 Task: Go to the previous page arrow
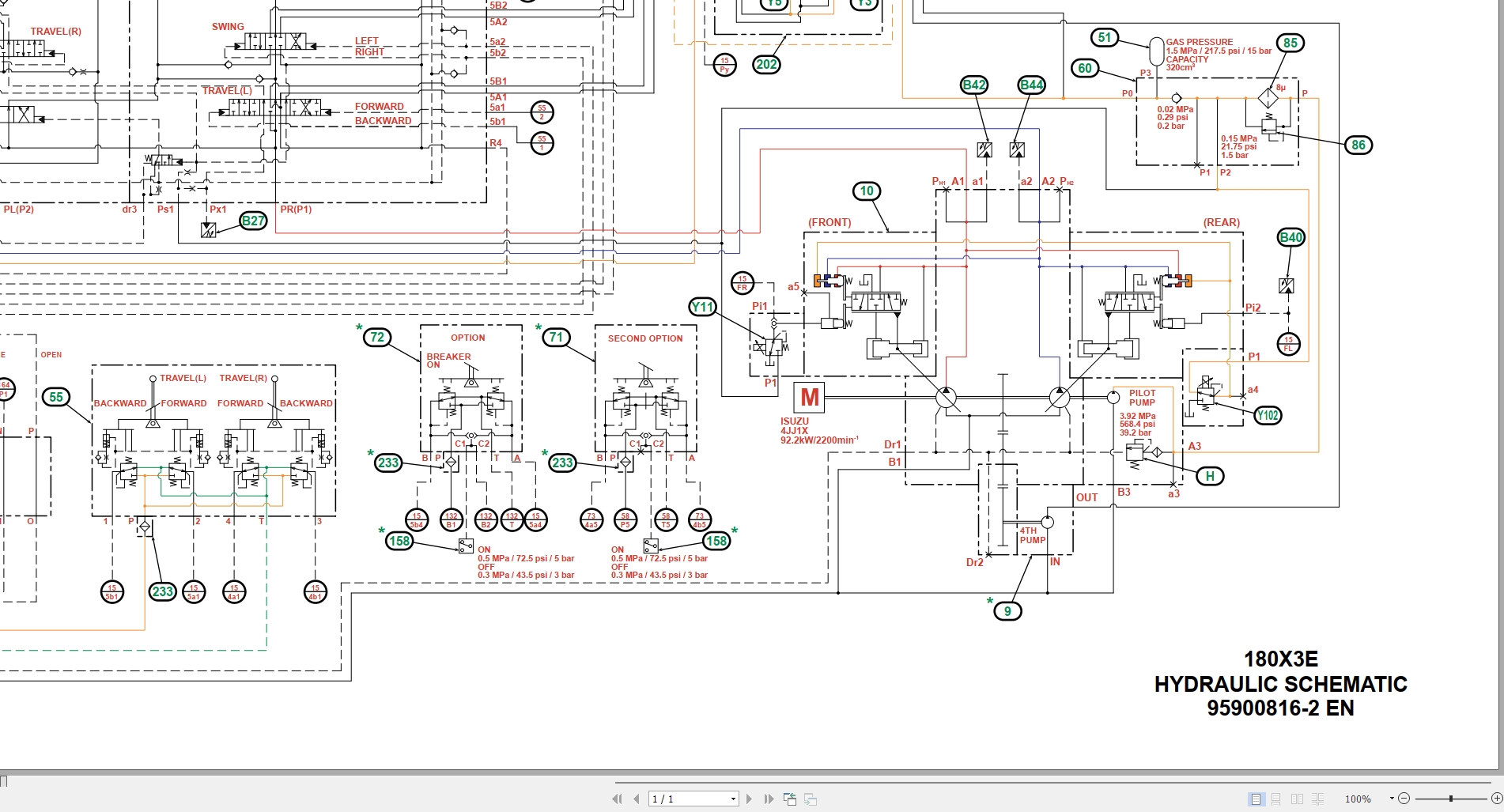(x=637, y=799)
